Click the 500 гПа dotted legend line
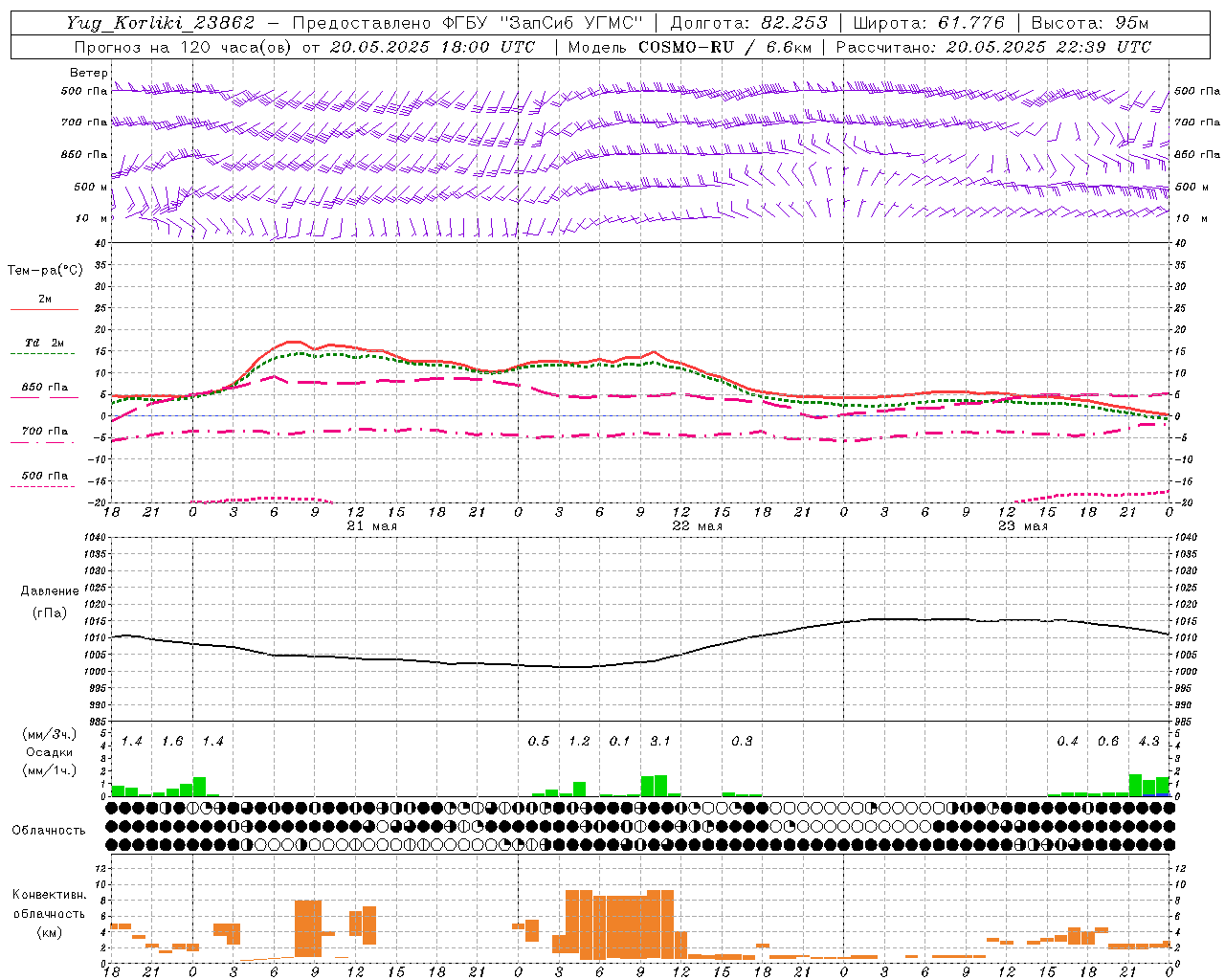Image resolution: width=1225 pixels, height=980 pixels. (43, 487)
